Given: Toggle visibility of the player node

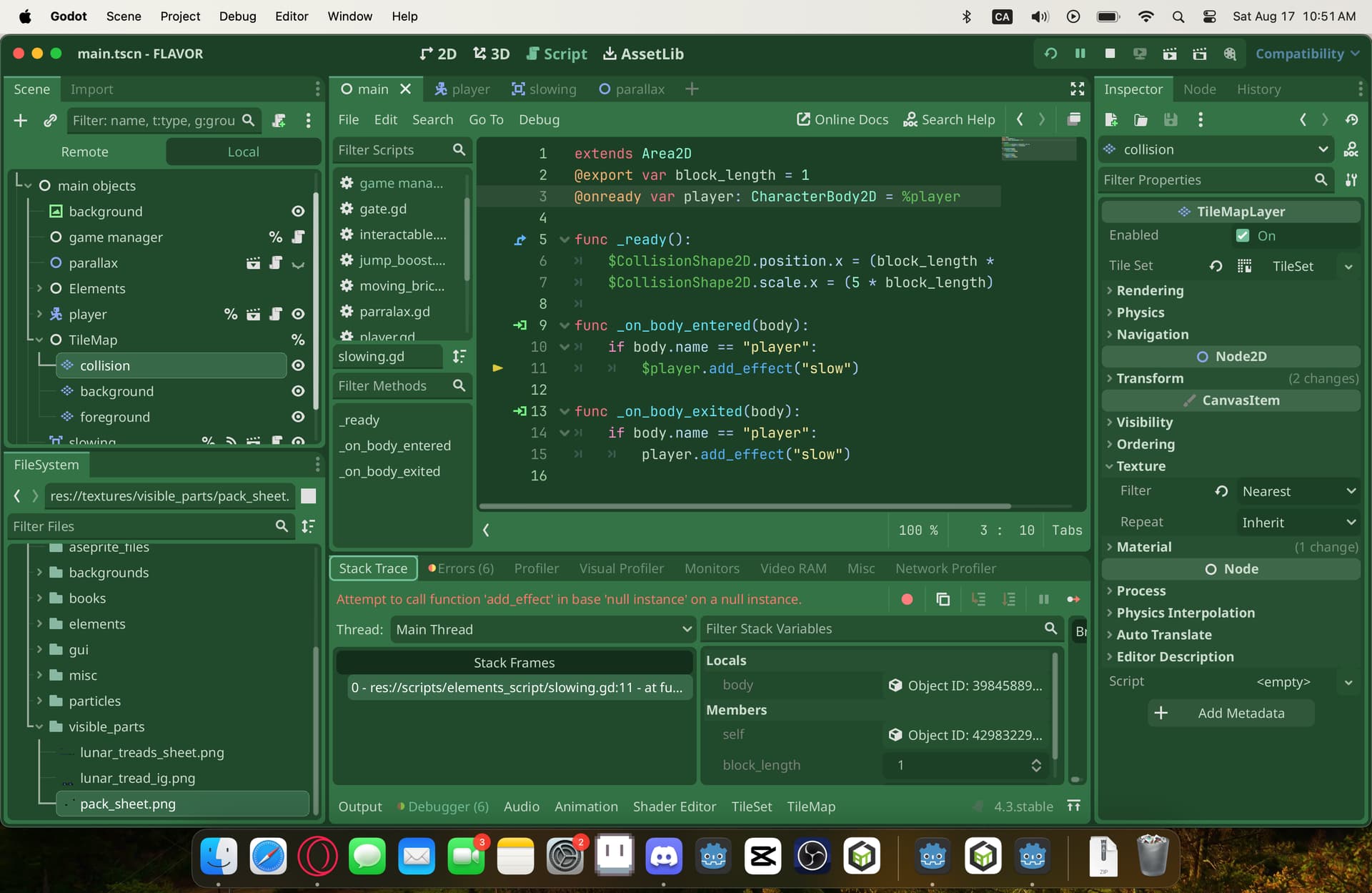Looking at the screenshot, I should tap(298, 314).
